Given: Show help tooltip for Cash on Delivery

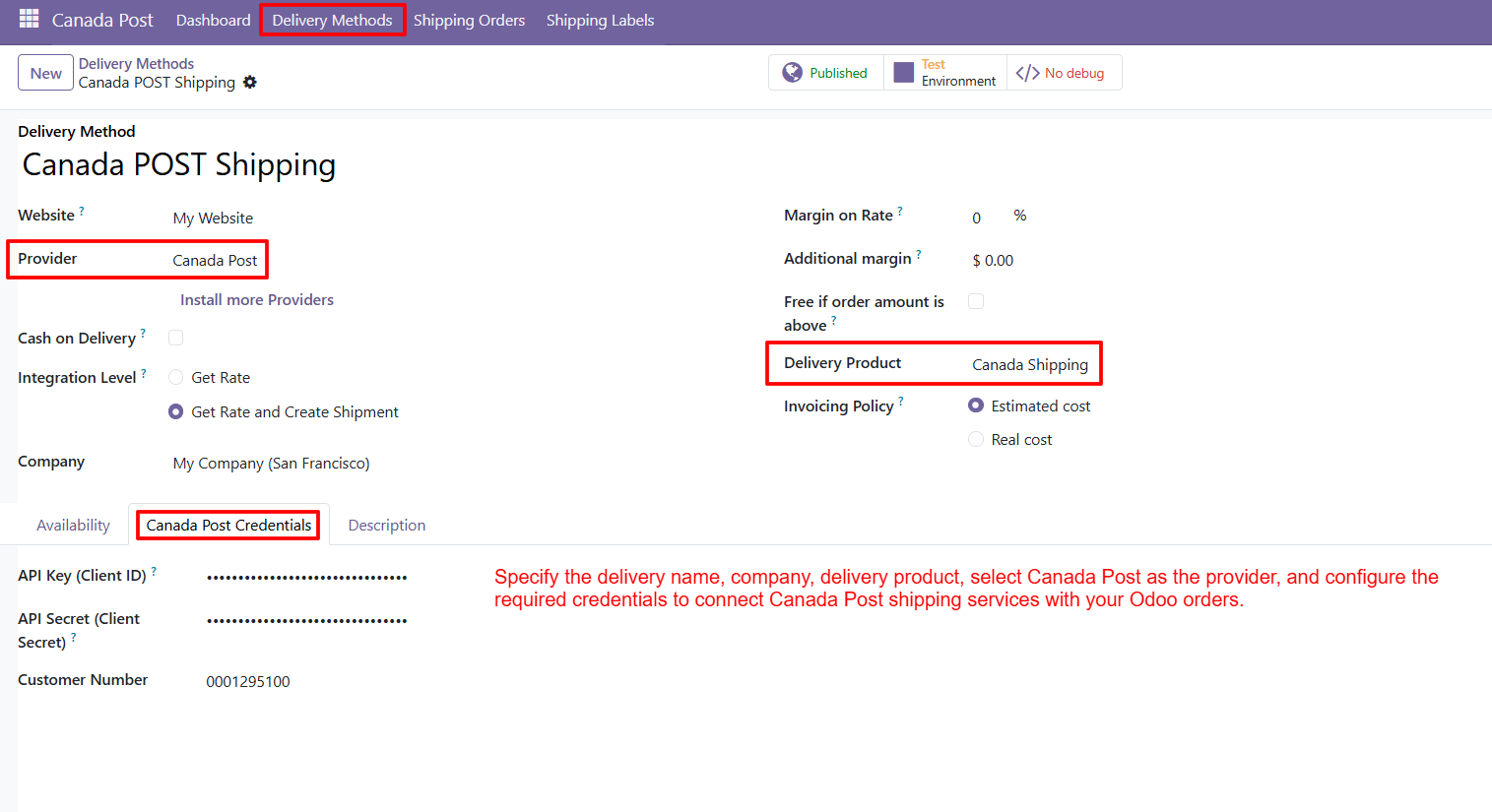Looking at the screenshot, I should click(143, 334).
